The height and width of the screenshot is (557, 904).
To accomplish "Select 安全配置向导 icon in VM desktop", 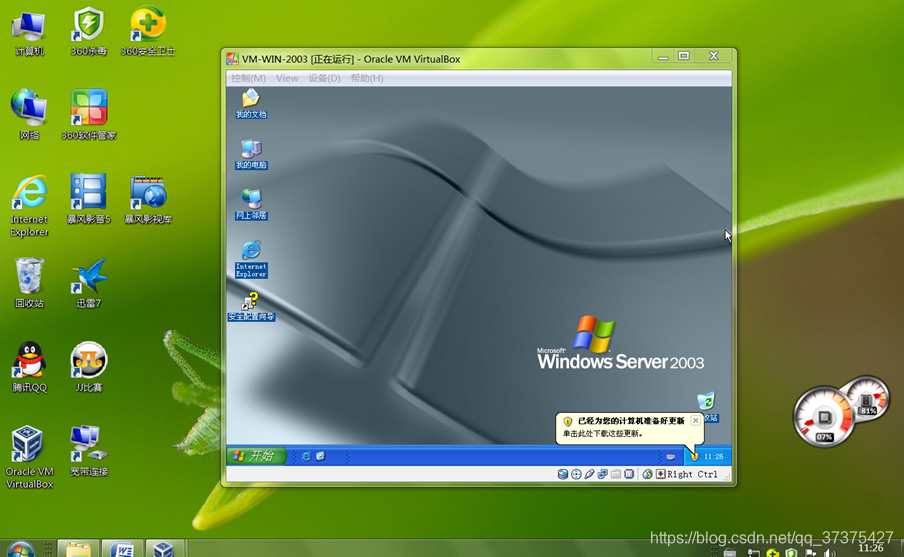I will tap(251, 307).
